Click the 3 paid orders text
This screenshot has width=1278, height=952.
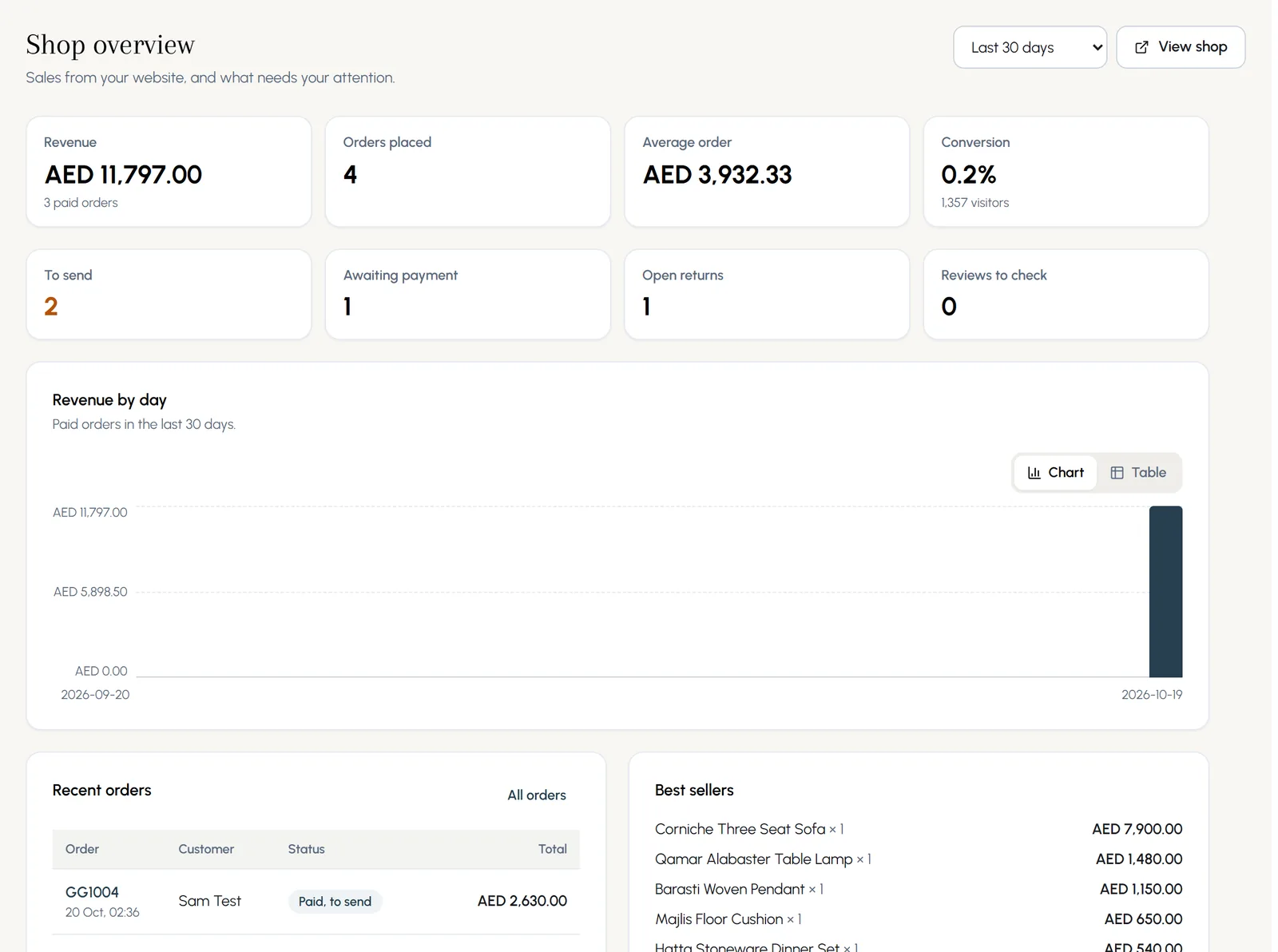(81, 203)
